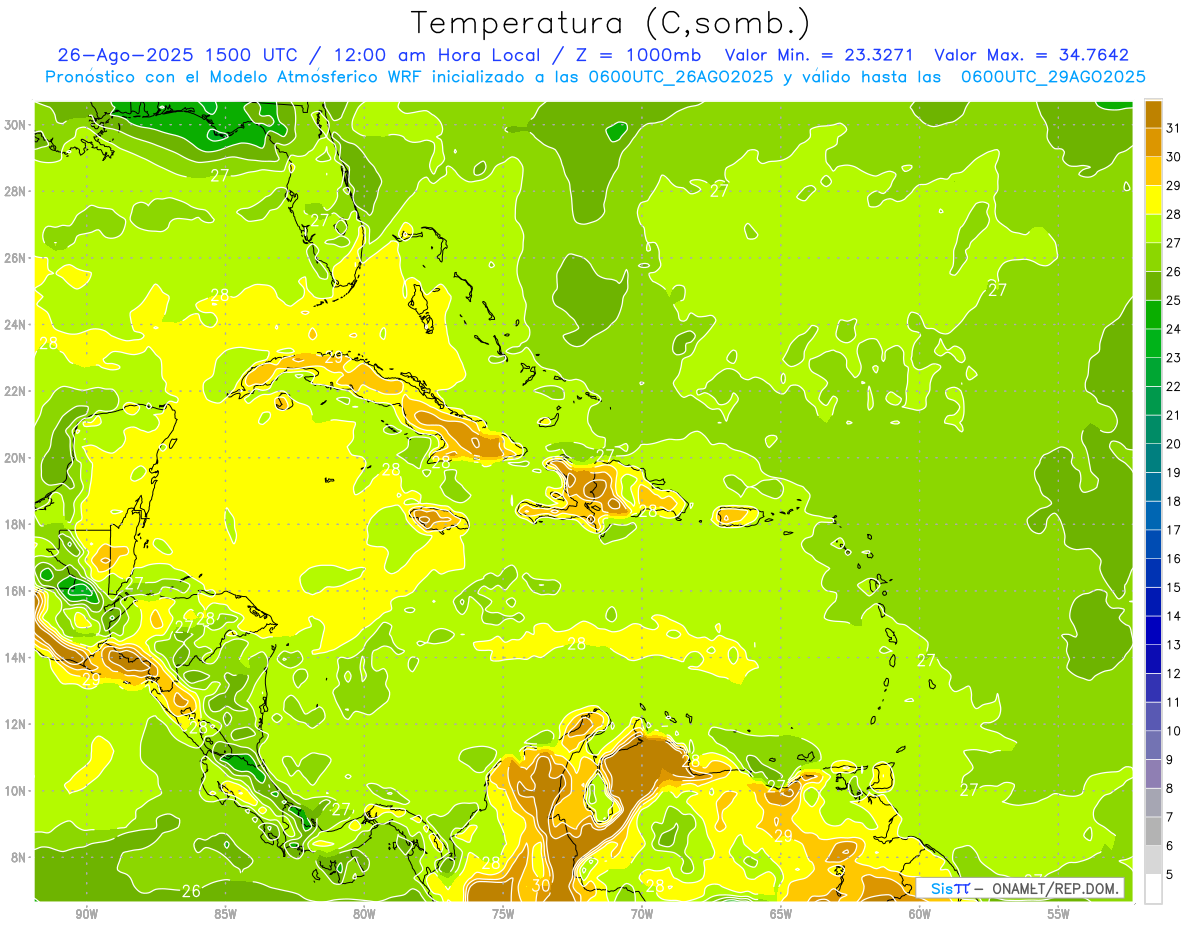This screenshot has height=927, width=1200.
Task: Click the 28N latitude axis label
Action: click(x=15, y=191)
